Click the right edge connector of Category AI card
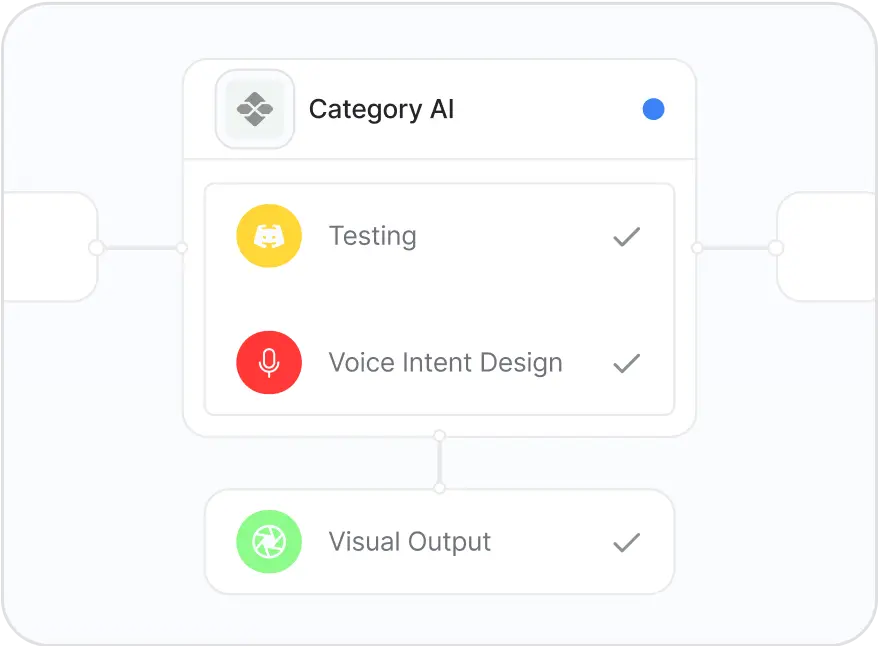The image size is (878, 646). pos(697,247)
